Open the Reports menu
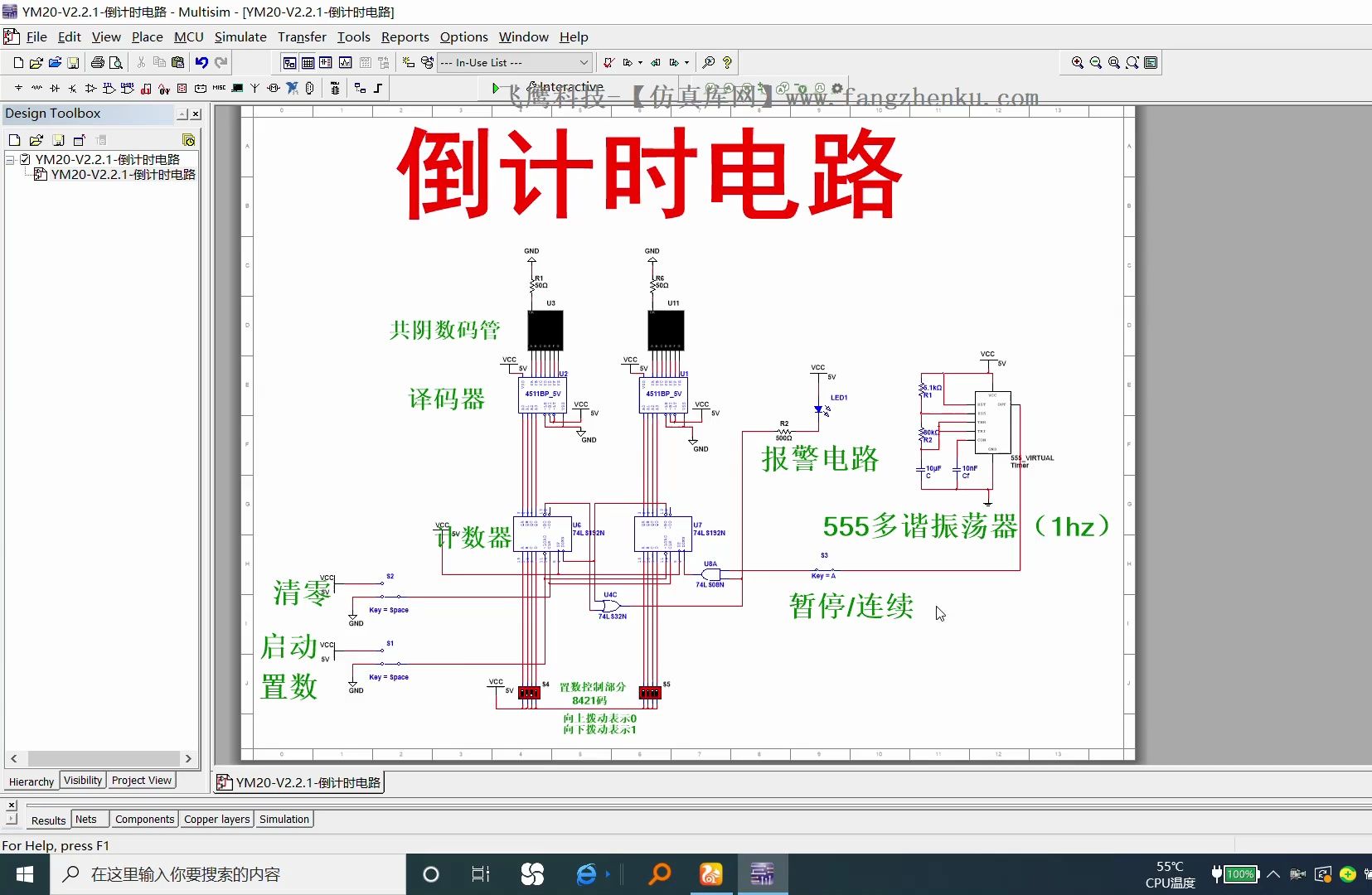The width and height of the screenshot is (1372, 895). pyautogui.click(x=405, y=37)
